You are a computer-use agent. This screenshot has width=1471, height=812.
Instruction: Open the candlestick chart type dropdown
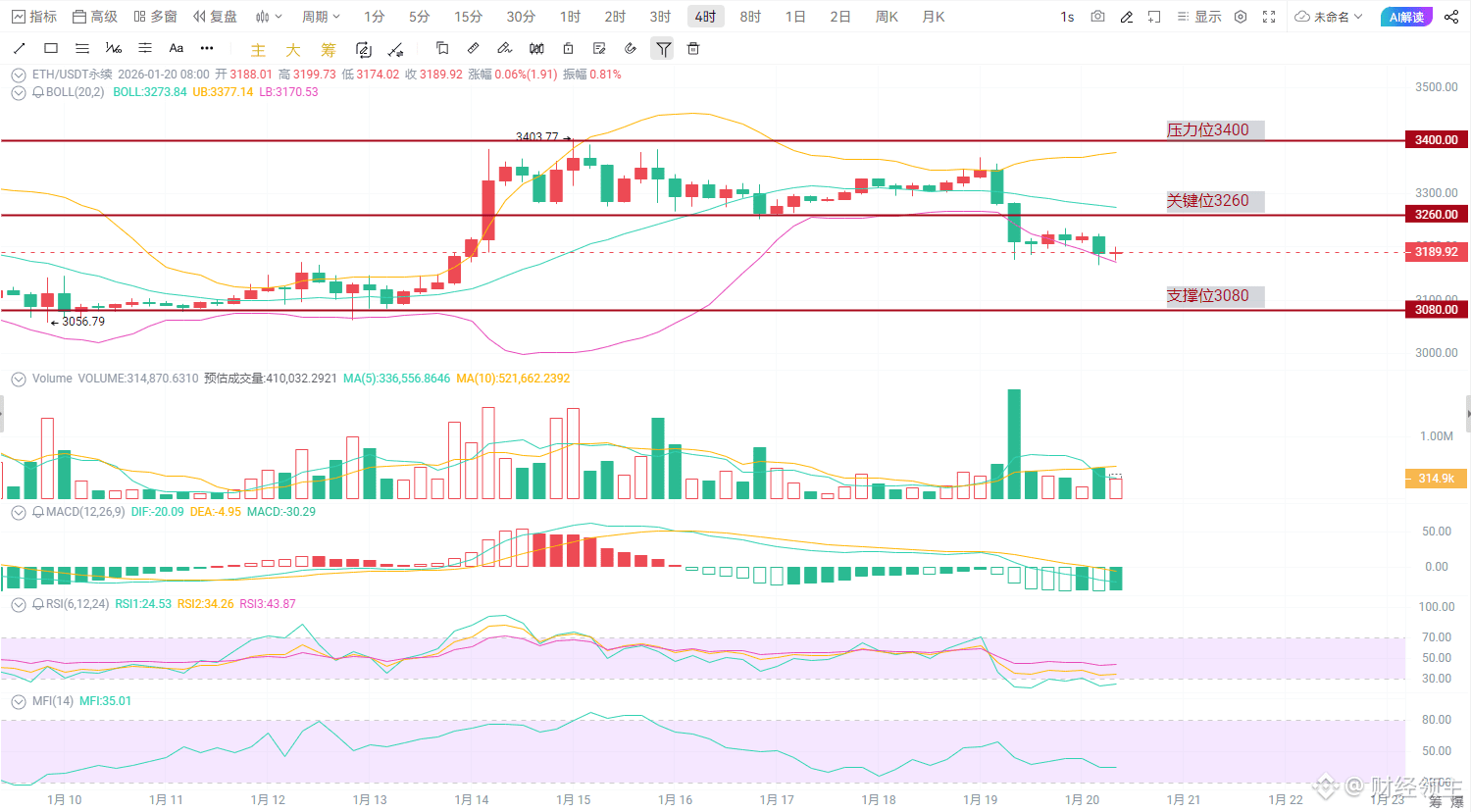point(269,17)
